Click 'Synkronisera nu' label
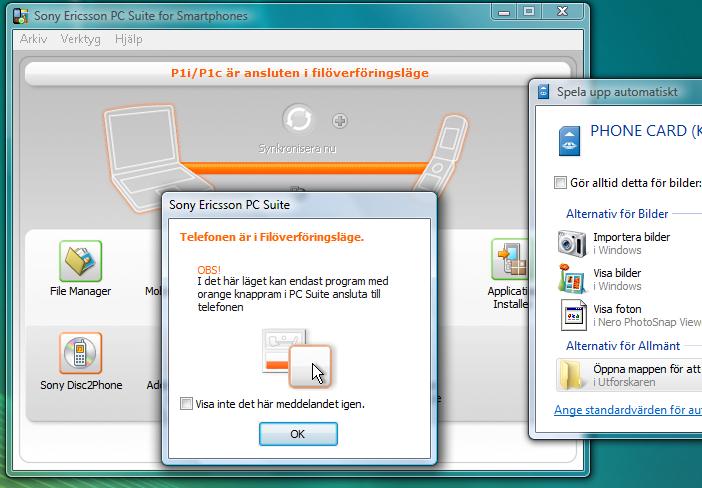Viewport: 702px width, 488px height. (x=297, y=148)
